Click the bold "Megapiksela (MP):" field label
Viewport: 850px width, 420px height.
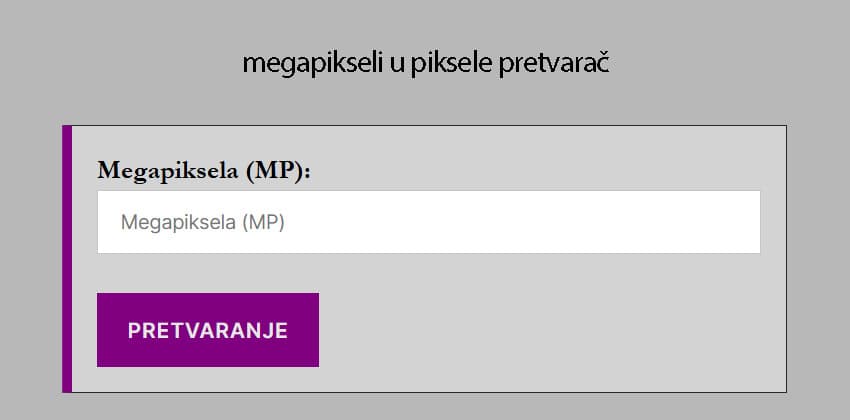click(204, 170)
